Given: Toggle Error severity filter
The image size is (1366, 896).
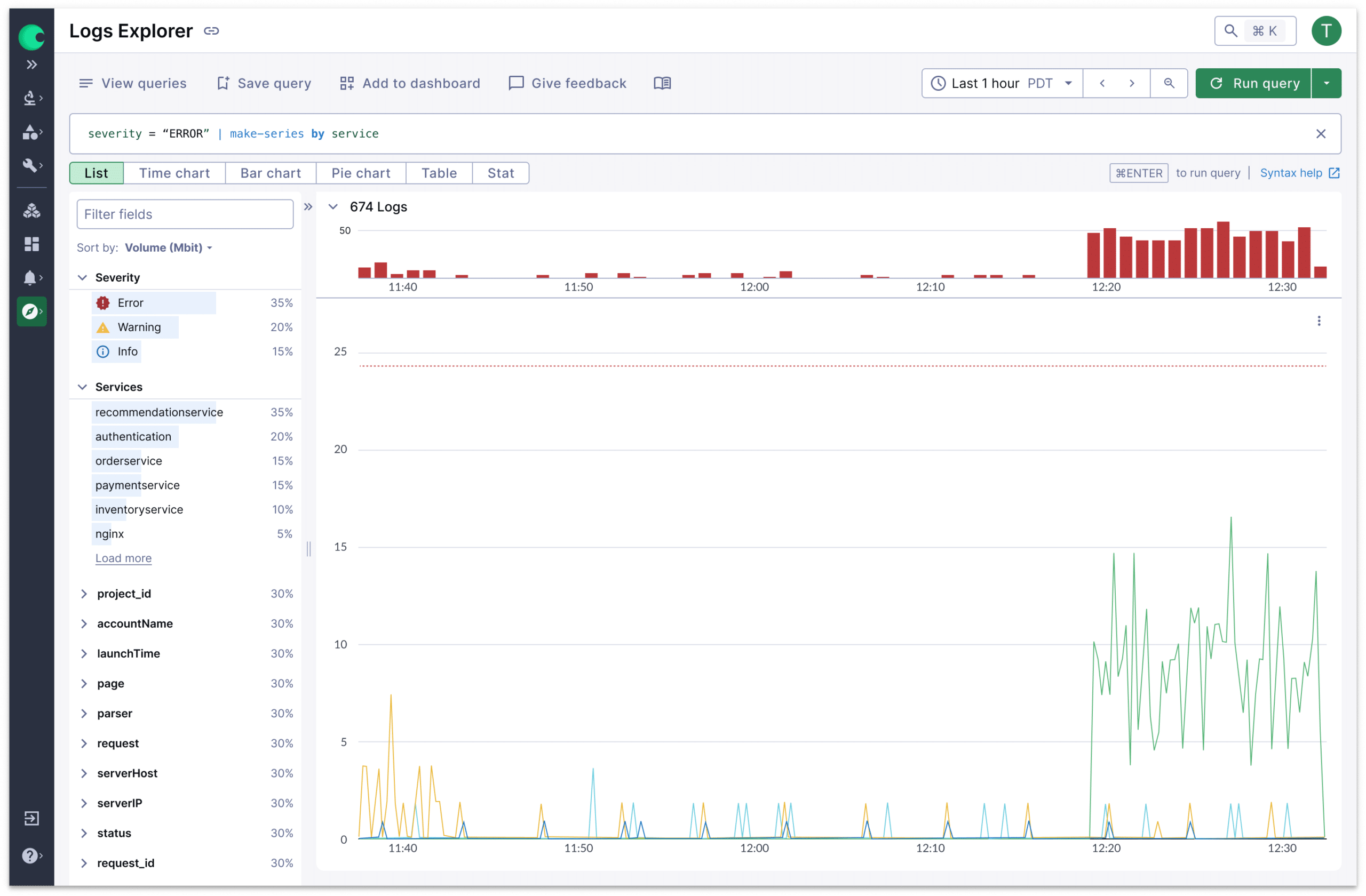Looking at the screenshot, I should coord(192,303).
